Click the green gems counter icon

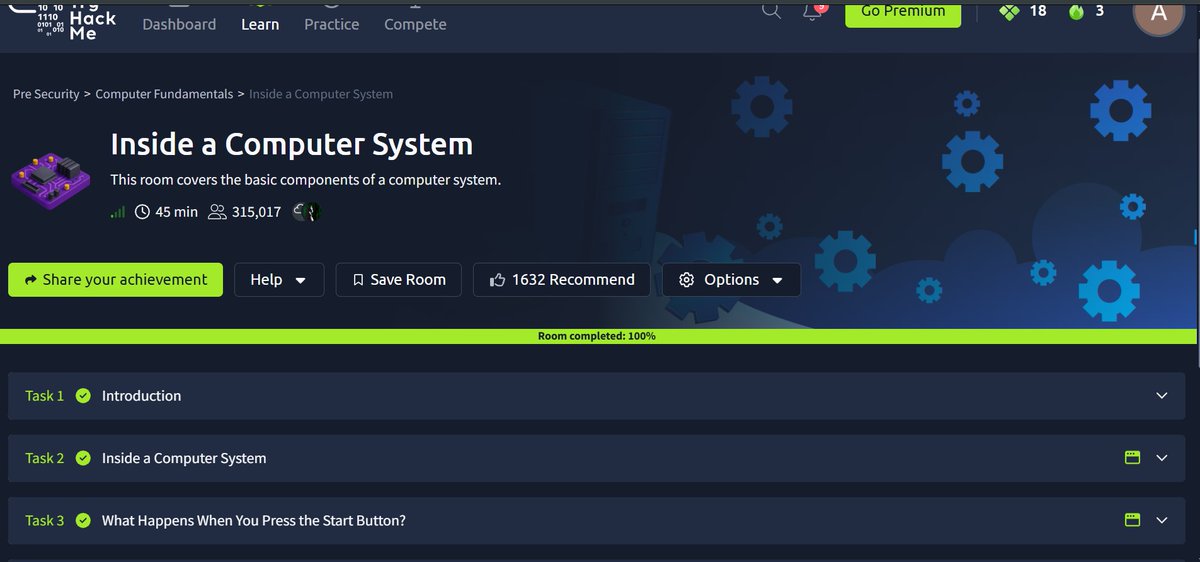pos(1009,11)
